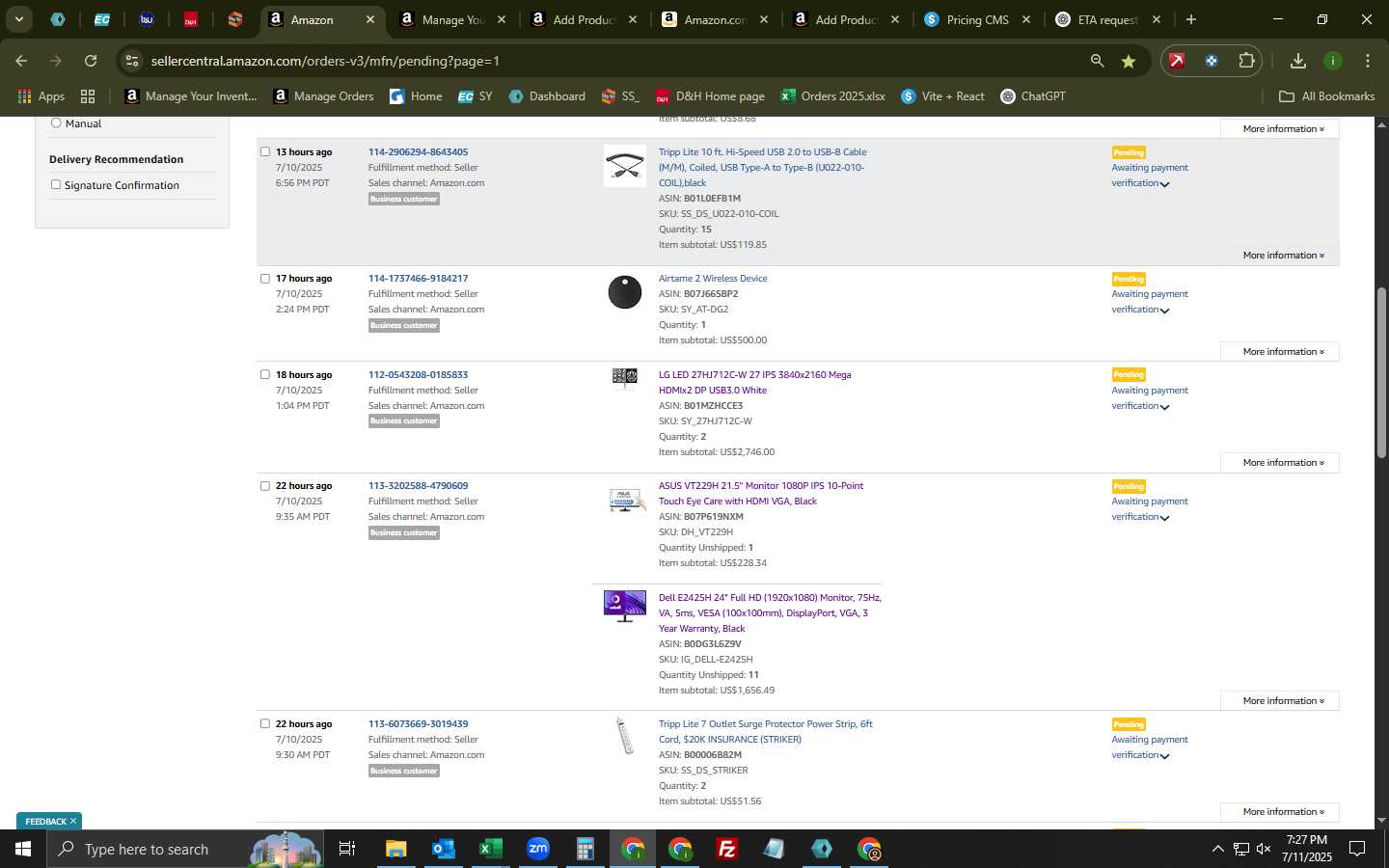This screenshot has height=868, width=1389.
Task: Click the zoom magnifier icon in address bar
Action: click(x=1097, y=61)
